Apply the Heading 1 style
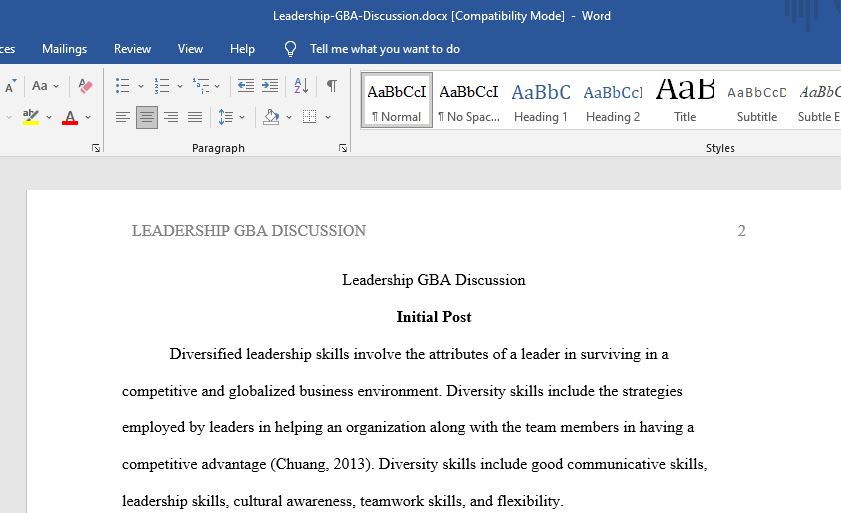Screen dimensions: 841x513 [x=541, y=100]
